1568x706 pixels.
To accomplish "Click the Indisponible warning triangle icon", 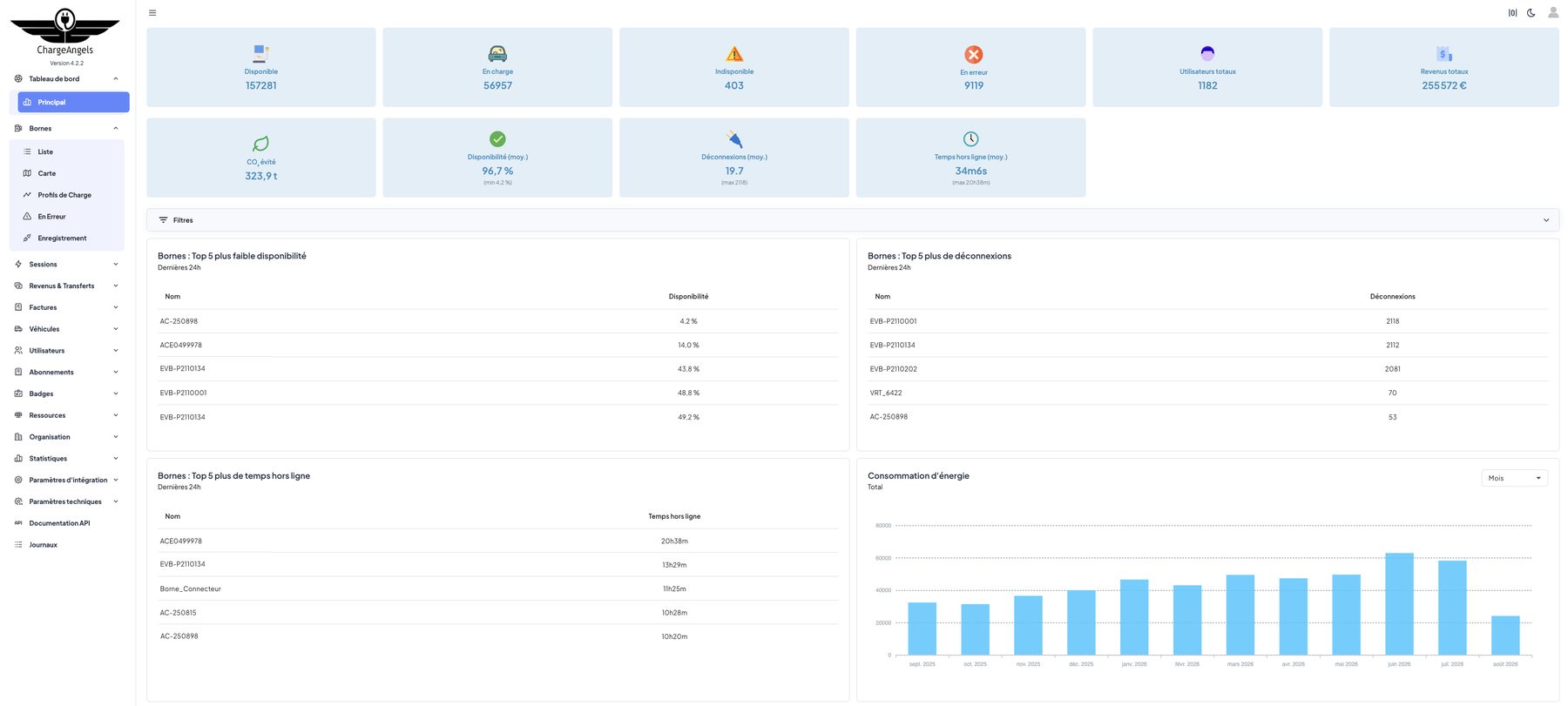I will pos(734,54).
